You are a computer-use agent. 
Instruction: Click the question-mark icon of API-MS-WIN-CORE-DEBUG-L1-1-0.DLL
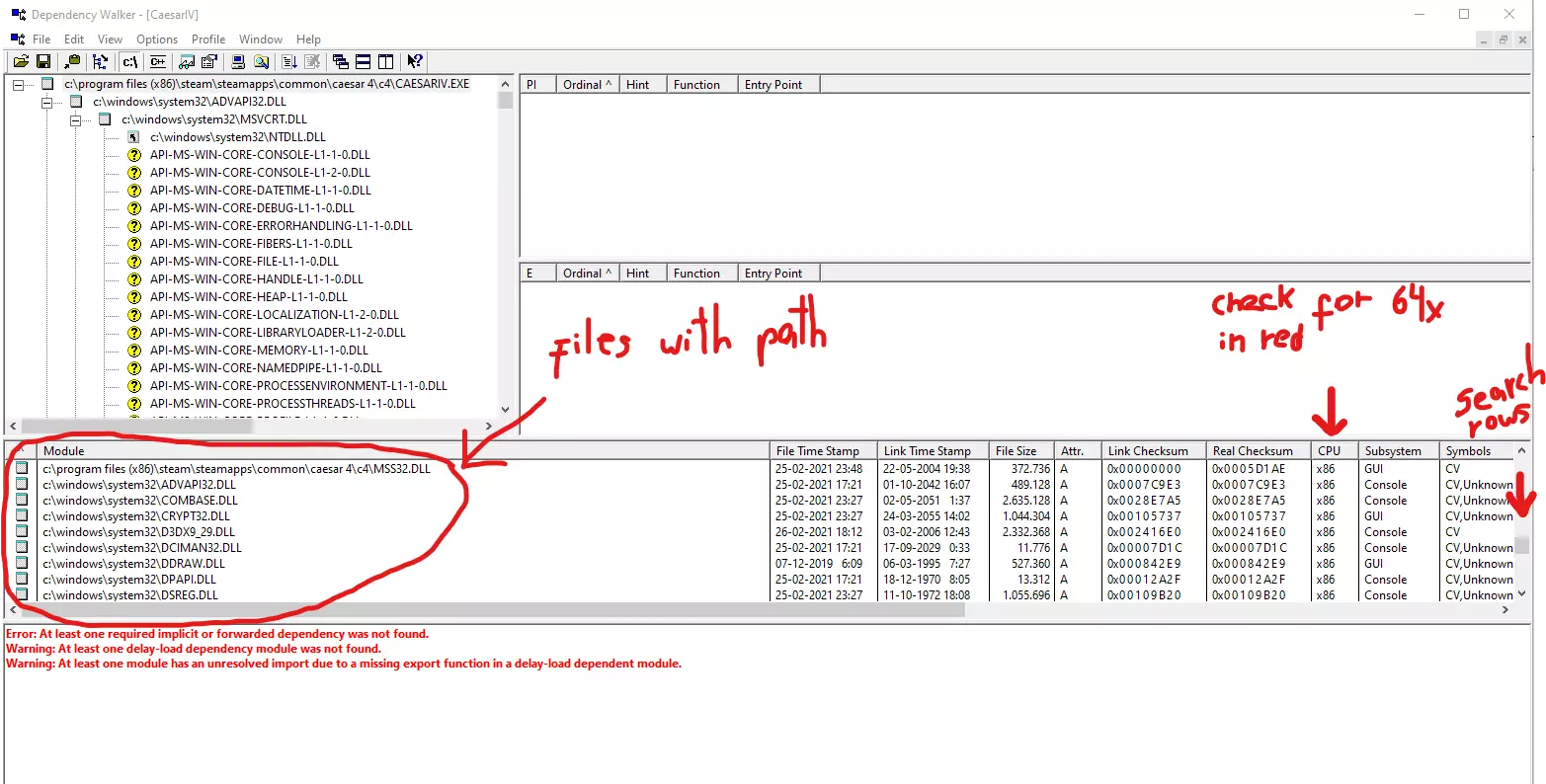pyautogui.click(x=134, y=208)
